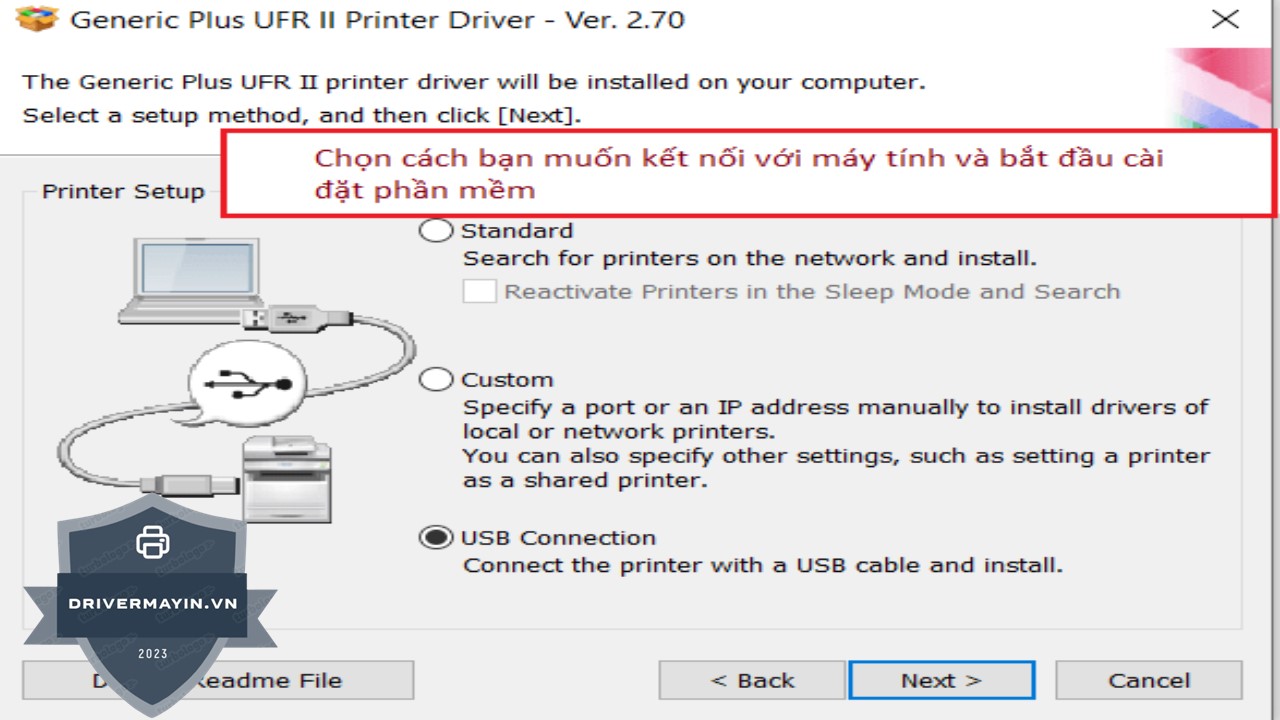Click the laptop illustration
Viewport: 1280px width, 720px height.
pos(190,281)
